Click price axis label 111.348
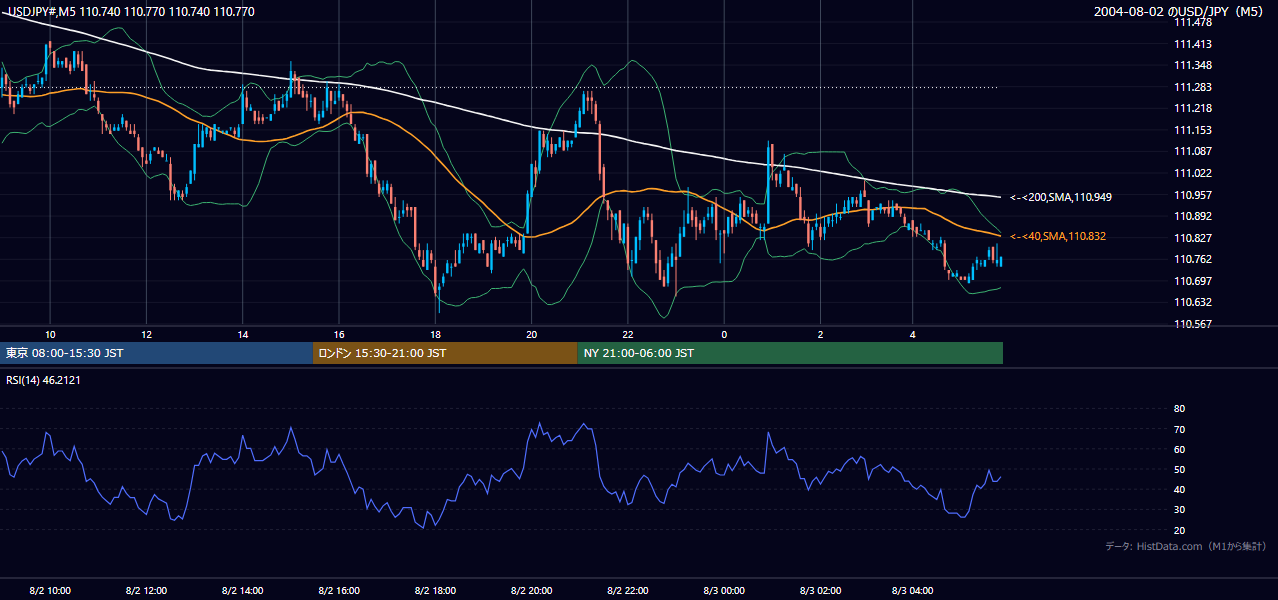The height and width of the screenshot is (600, 1278). point(1194,66)
